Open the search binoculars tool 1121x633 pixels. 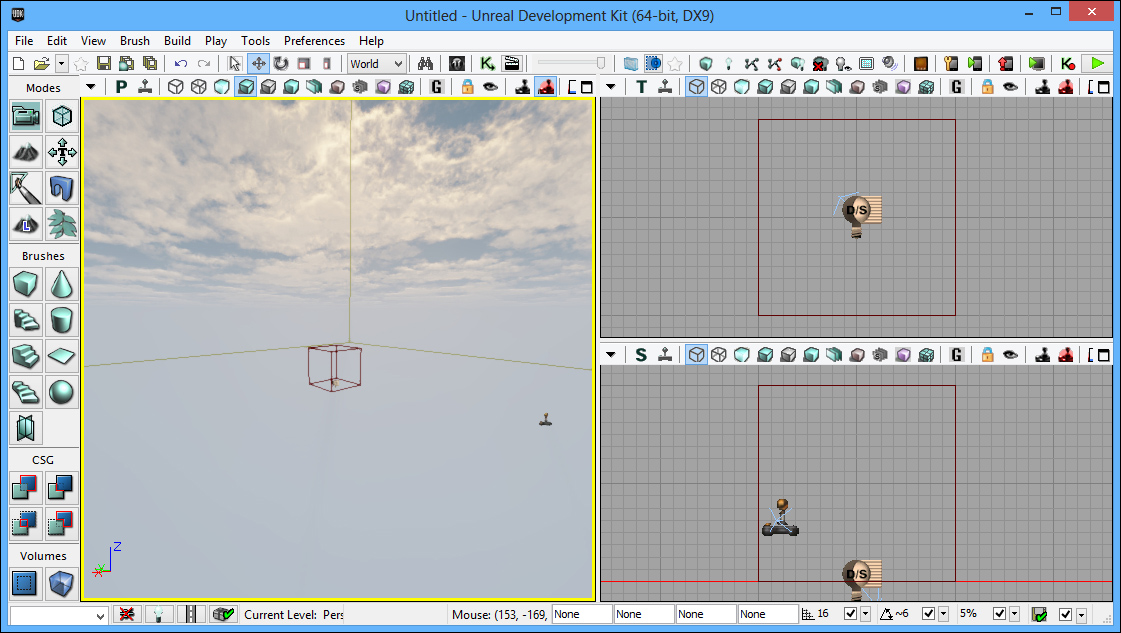click(425, 64)
